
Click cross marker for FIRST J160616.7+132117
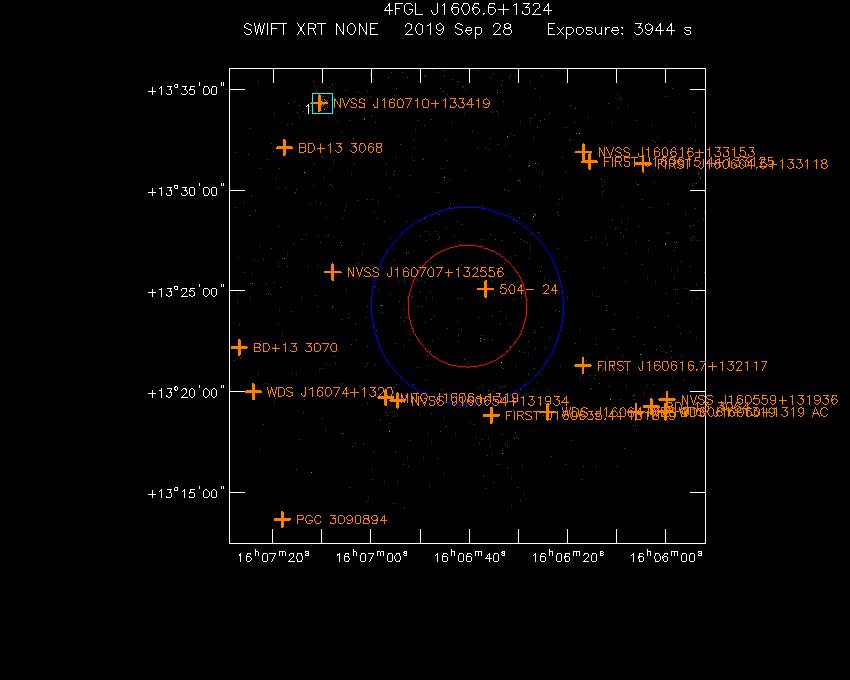click(583, 365)
